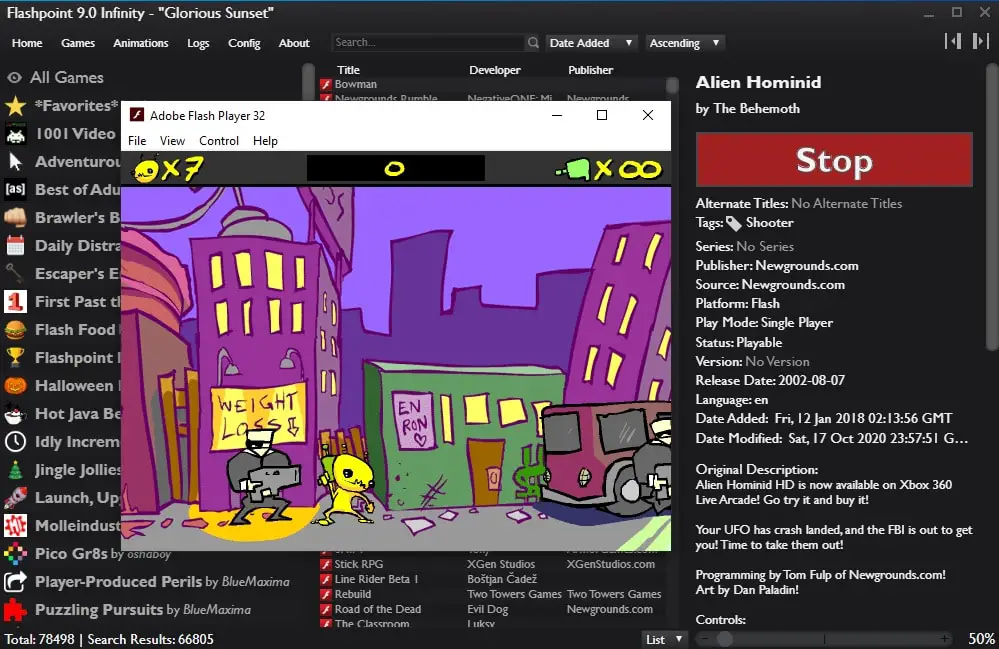Viewport: 999px width, 649px height.
Task: Click the Flashpoint trophy icon
Action: click(x=15, y=357)
